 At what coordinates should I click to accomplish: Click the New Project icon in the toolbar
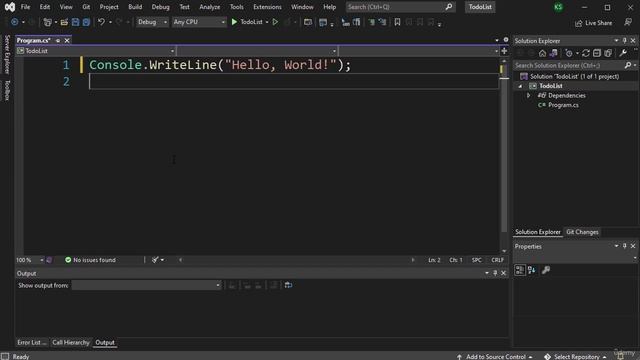click(47, 22)
